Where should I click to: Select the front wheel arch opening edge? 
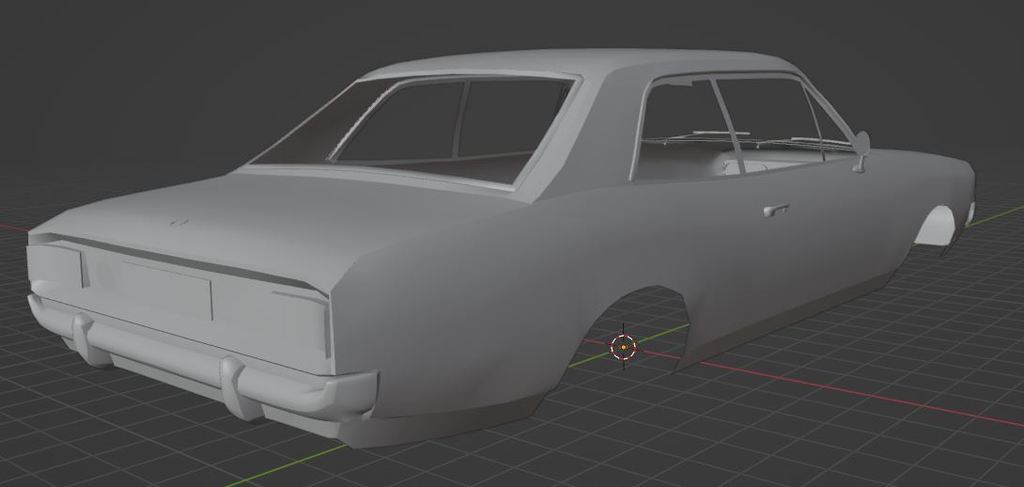tap(936, 227)
